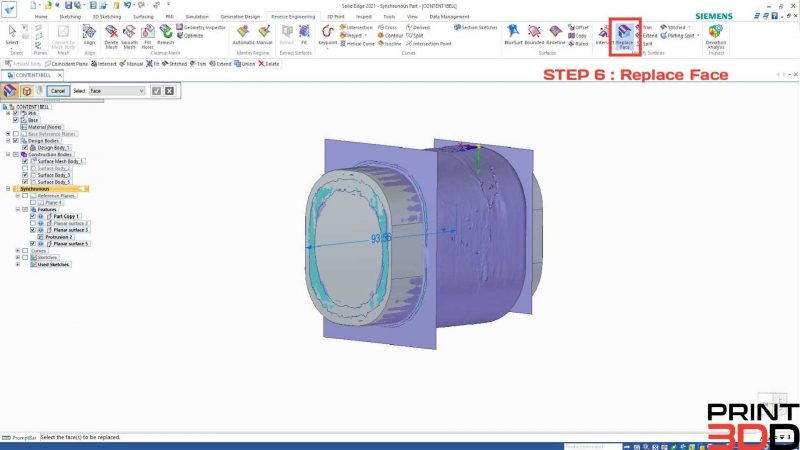The width and height of the screenshot is (800, 450).
Task: Open the Fill Holes tool
Action: click(147, 37)
